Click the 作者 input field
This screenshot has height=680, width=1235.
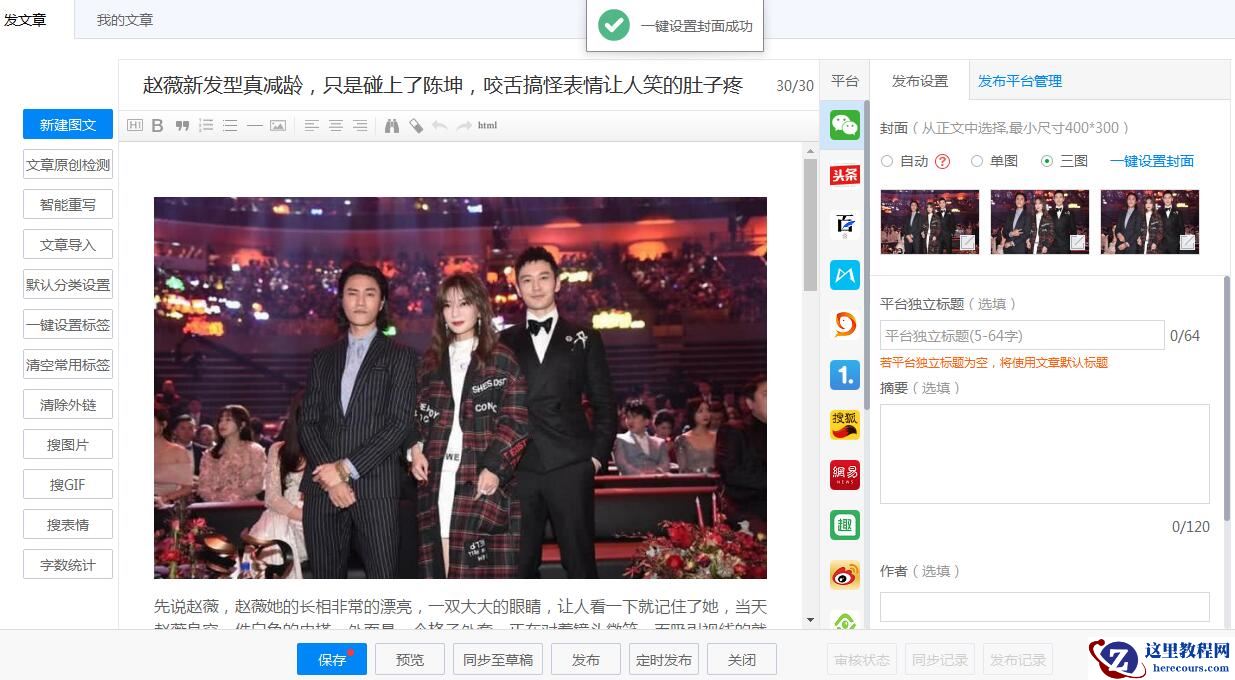tap(1045, 607)
